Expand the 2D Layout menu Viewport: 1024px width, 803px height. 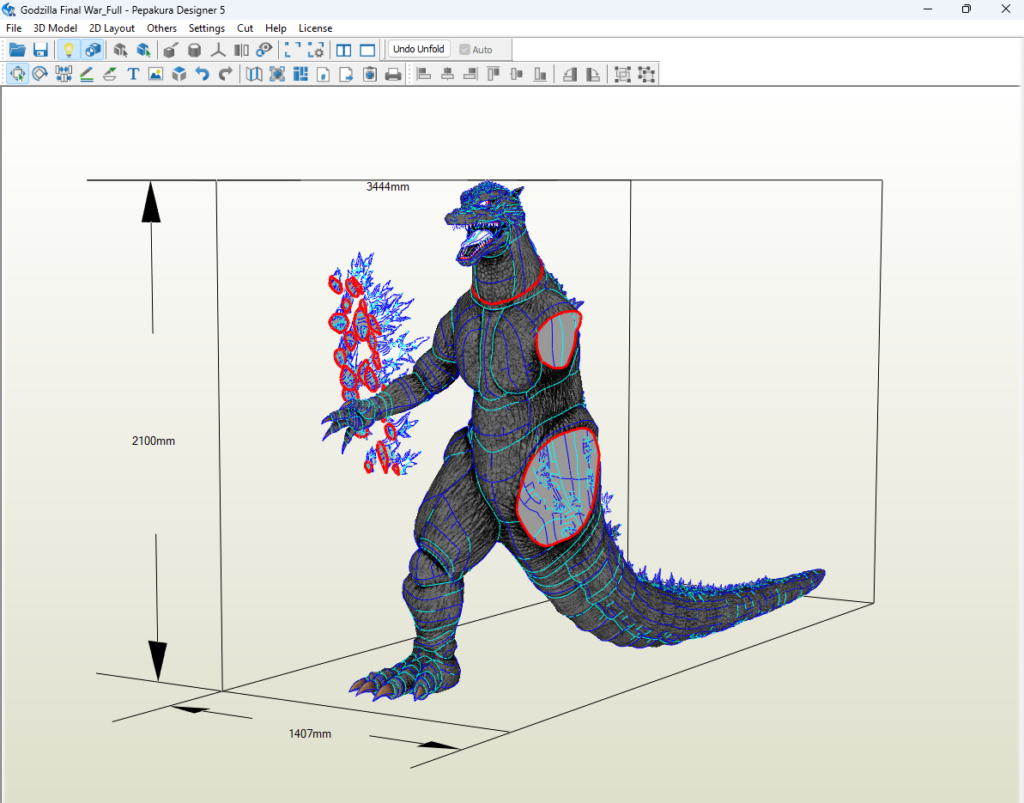click(x=112, y=28)
